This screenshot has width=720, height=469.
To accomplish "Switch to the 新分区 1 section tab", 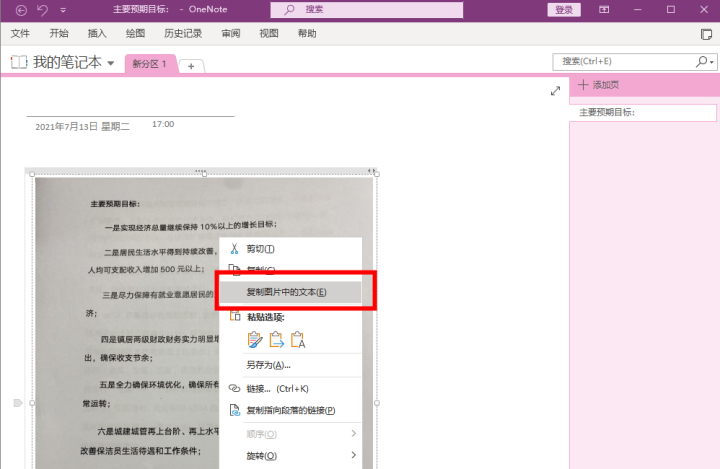I will [149, 64].
